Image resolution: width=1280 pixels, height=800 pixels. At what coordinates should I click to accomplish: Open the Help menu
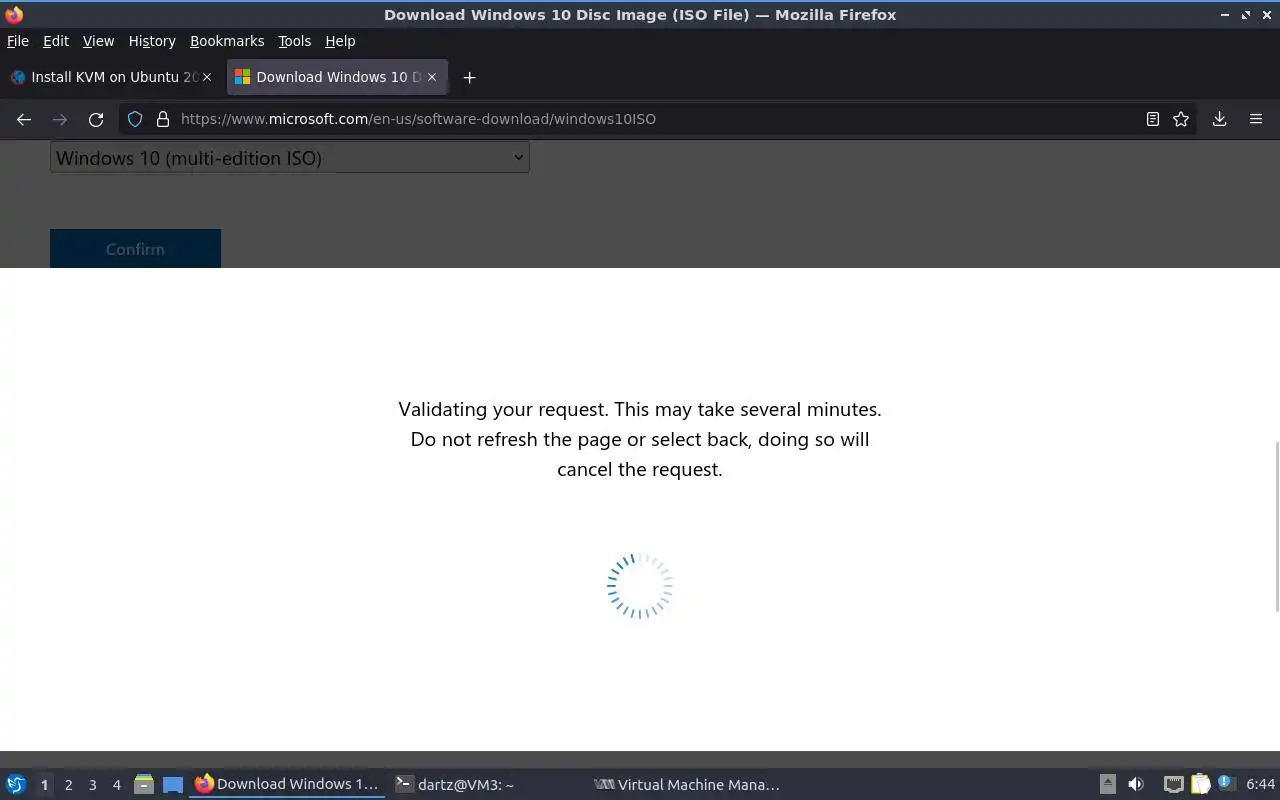click(x=340, y=41)
